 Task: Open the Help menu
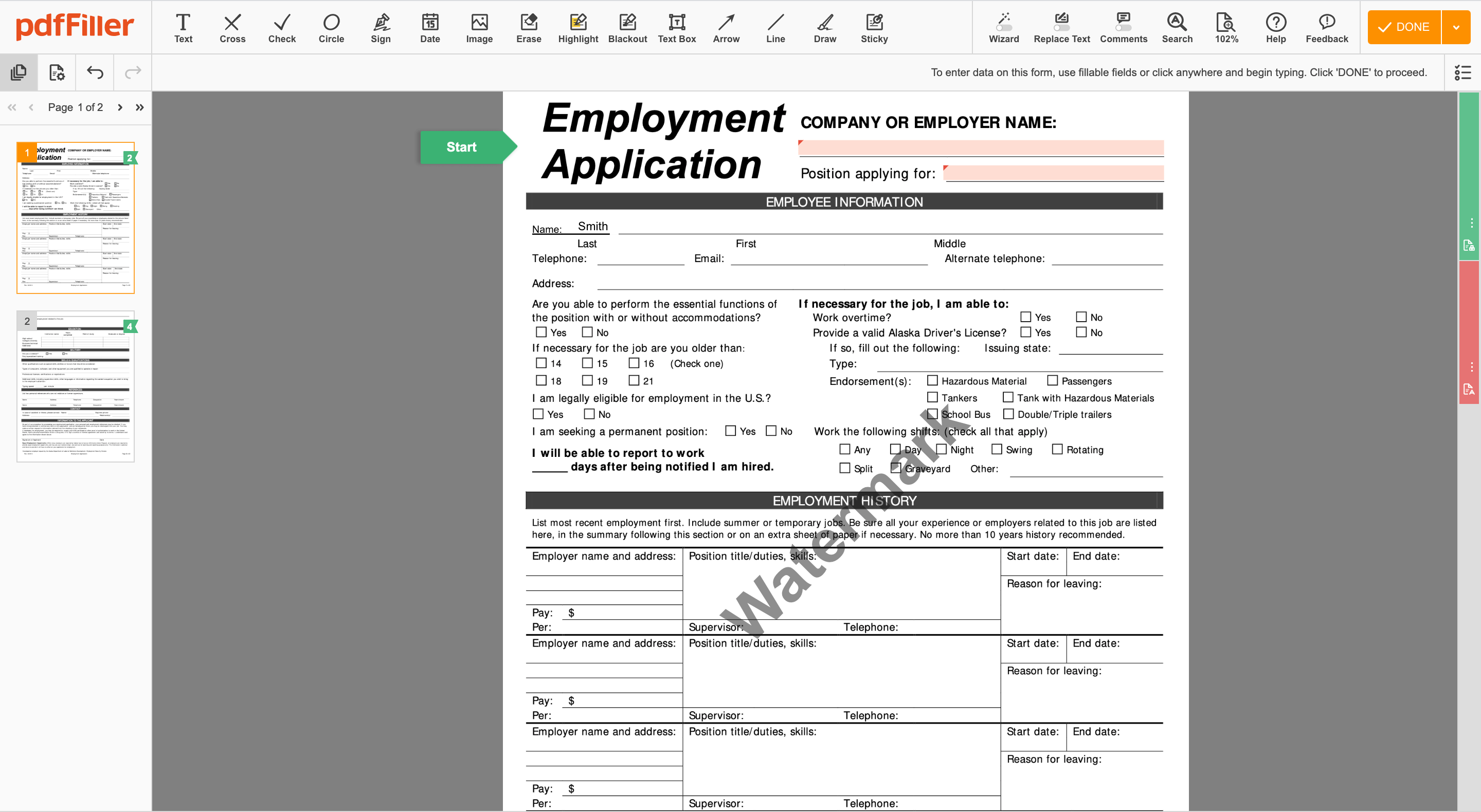tap(1276, 28)
